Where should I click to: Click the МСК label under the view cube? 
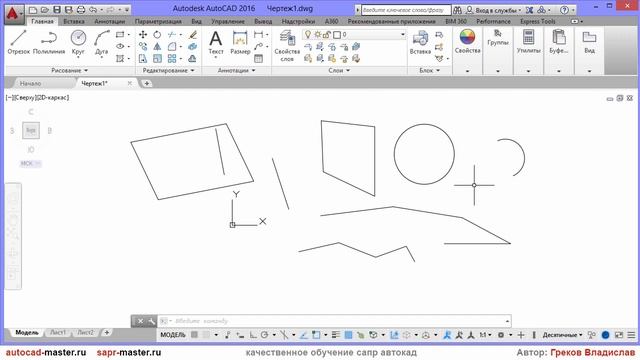(30, 163)
